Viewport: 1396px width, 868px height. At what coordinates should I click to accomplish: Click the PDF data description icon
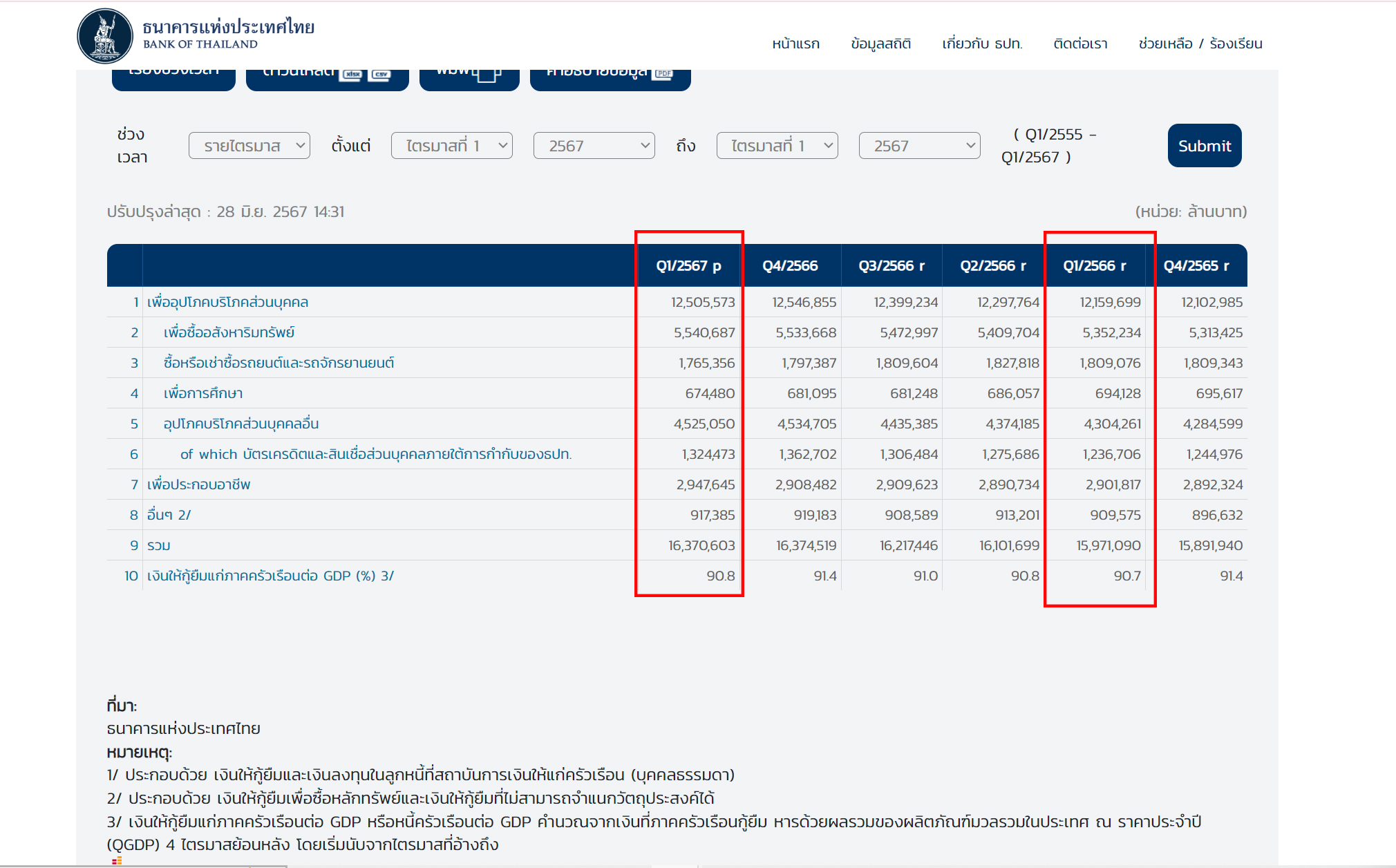(663, 75)
